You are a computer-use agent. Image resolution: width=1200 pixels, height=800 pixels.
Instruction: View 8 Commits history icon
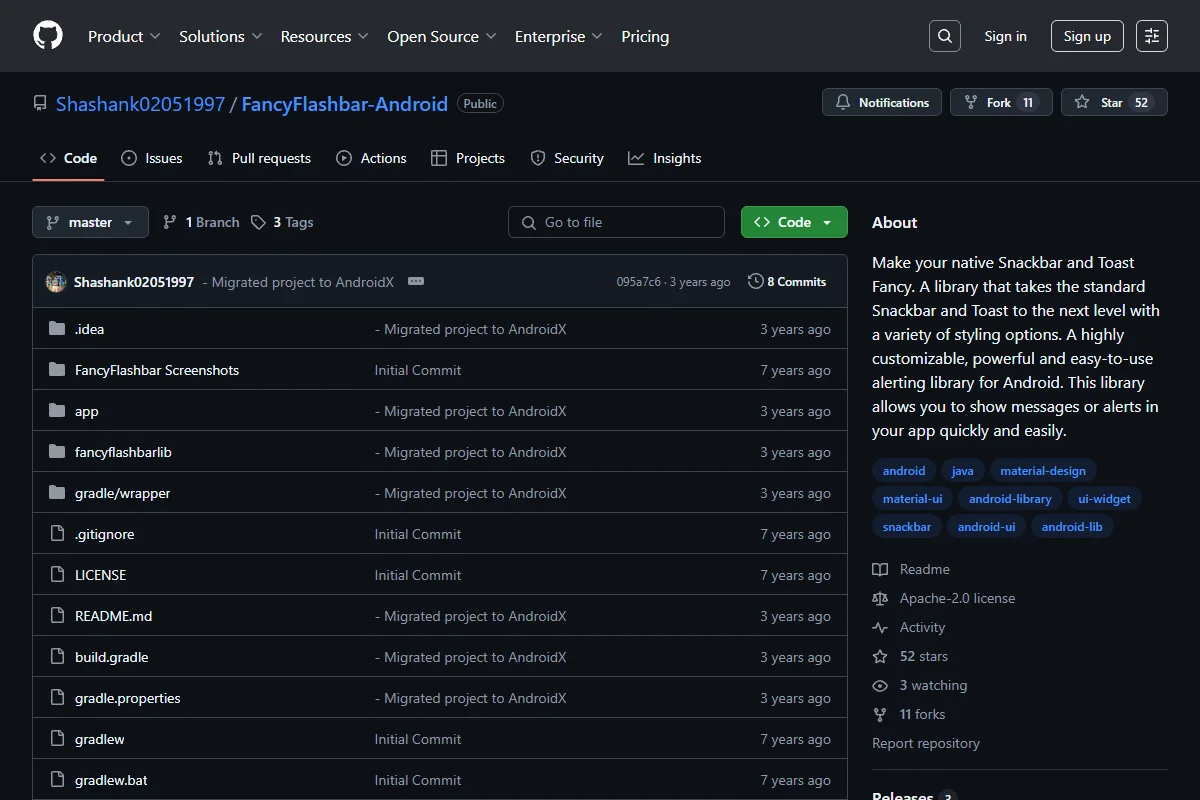click(756, 282)
